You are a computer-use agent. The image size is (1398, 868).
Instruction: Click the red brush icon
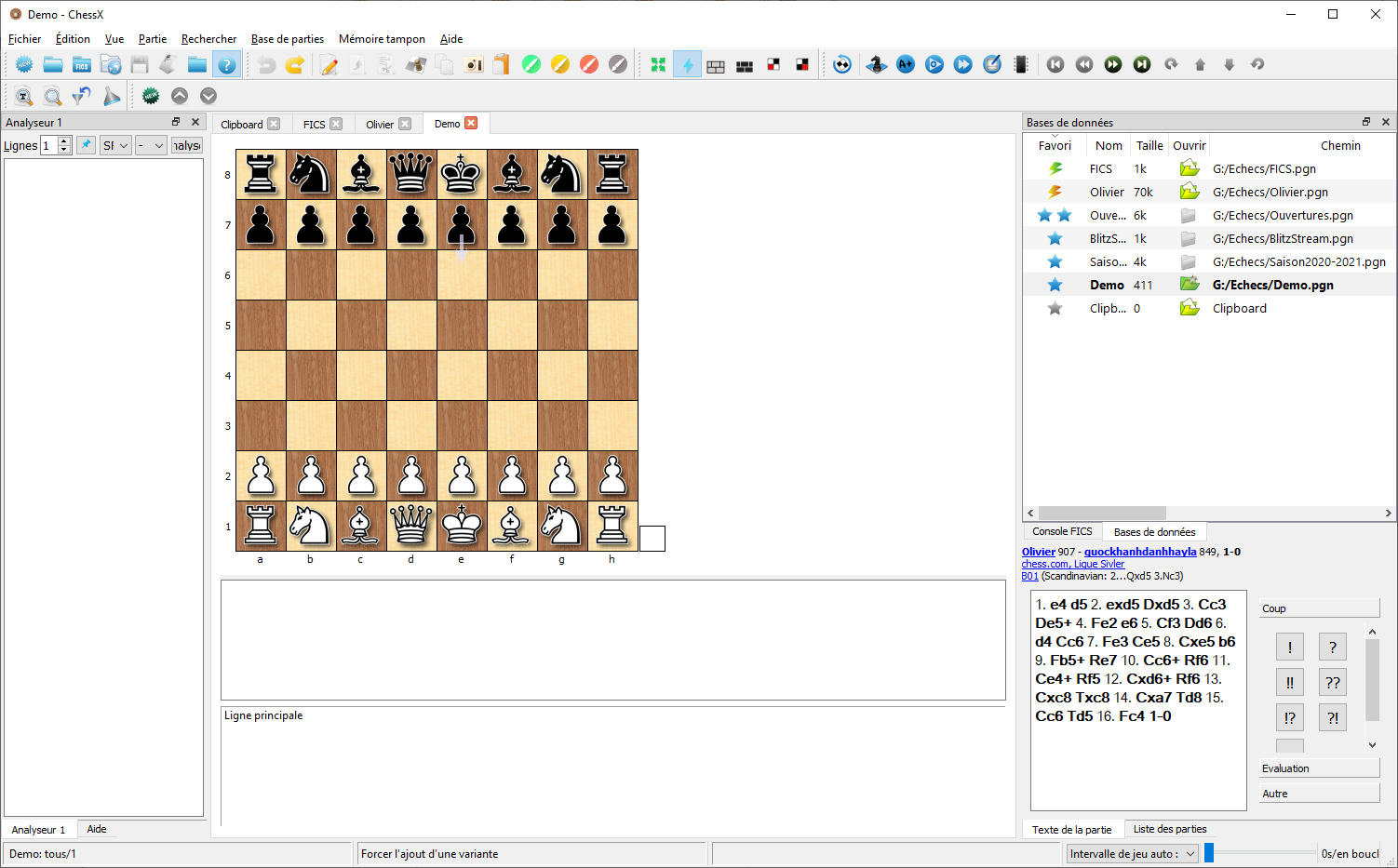(x=589, y=64)
